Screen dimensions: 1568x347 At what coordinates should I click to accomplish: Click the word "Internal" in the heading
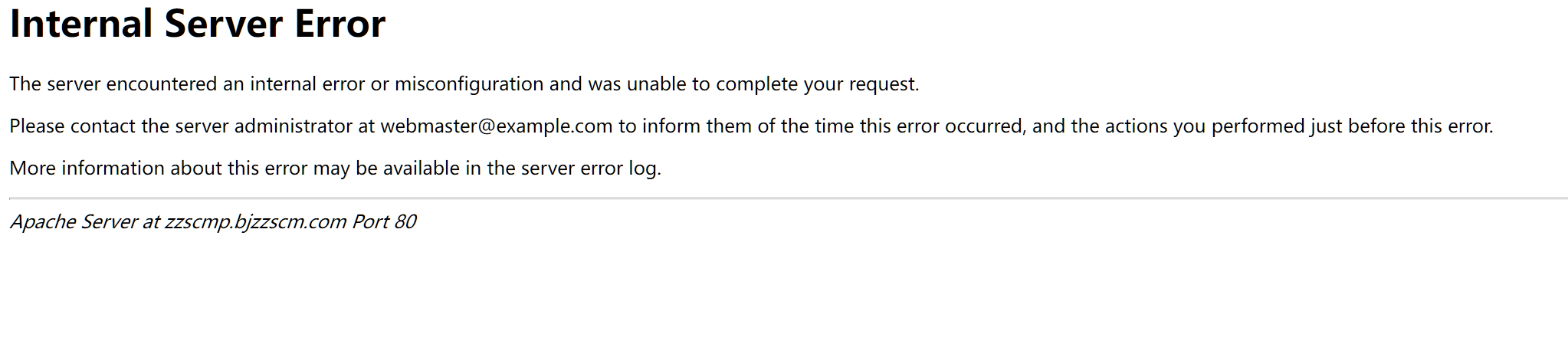80,25
